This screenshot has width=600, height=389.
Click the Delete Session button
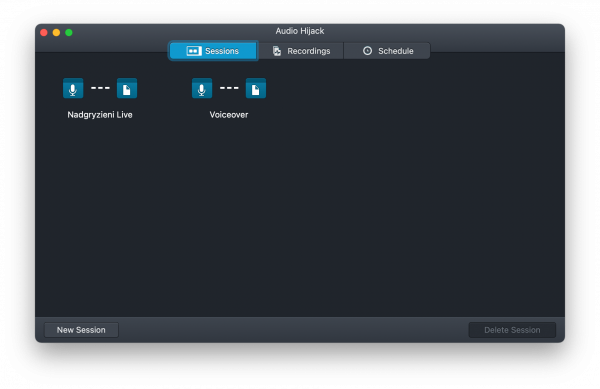click(x=512, y=330)
